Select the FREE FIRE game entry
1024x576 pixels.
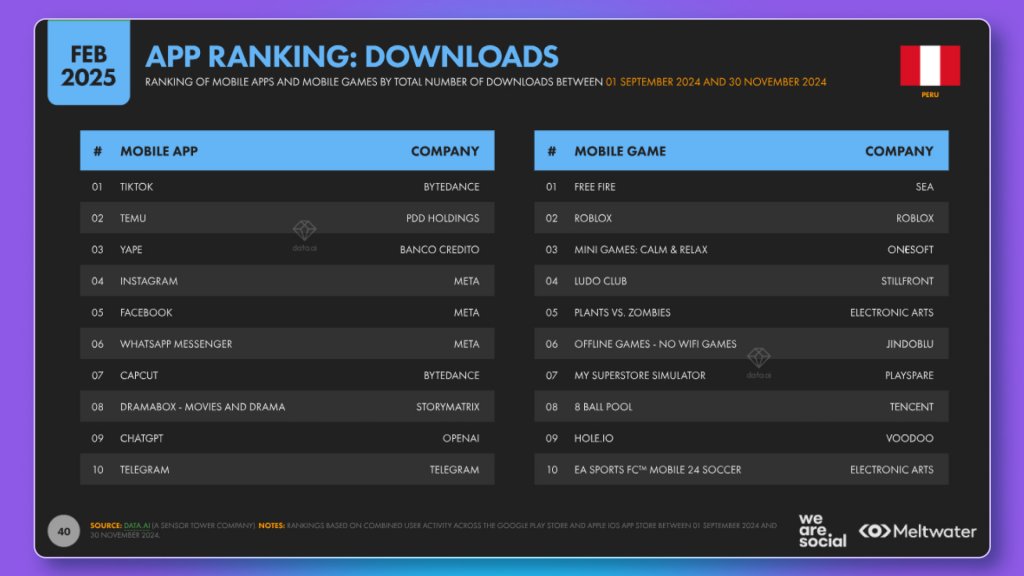click(595, 187)
